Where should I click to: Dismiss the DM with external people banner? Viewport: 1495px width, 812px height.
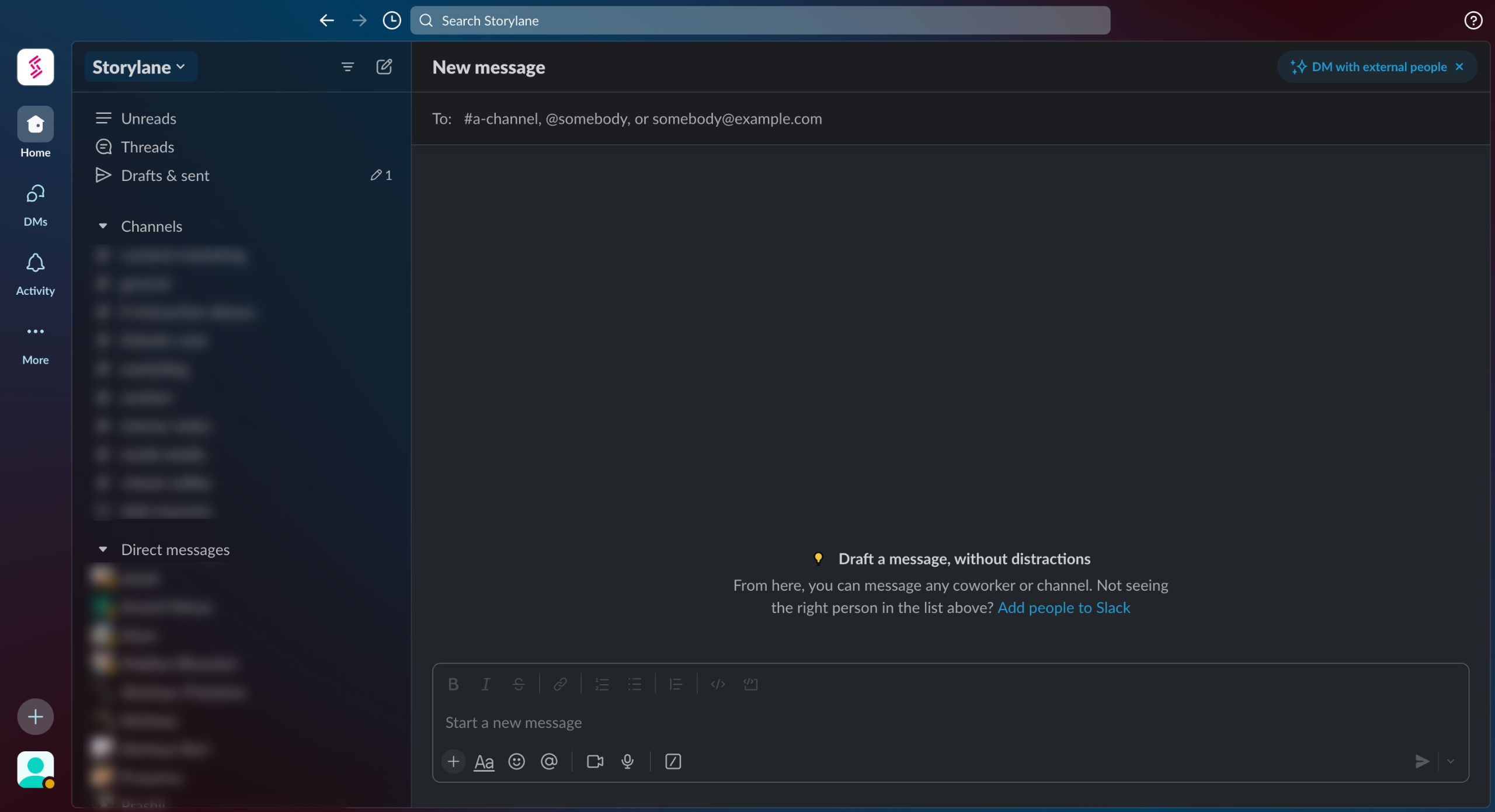tap(1459, 67)
